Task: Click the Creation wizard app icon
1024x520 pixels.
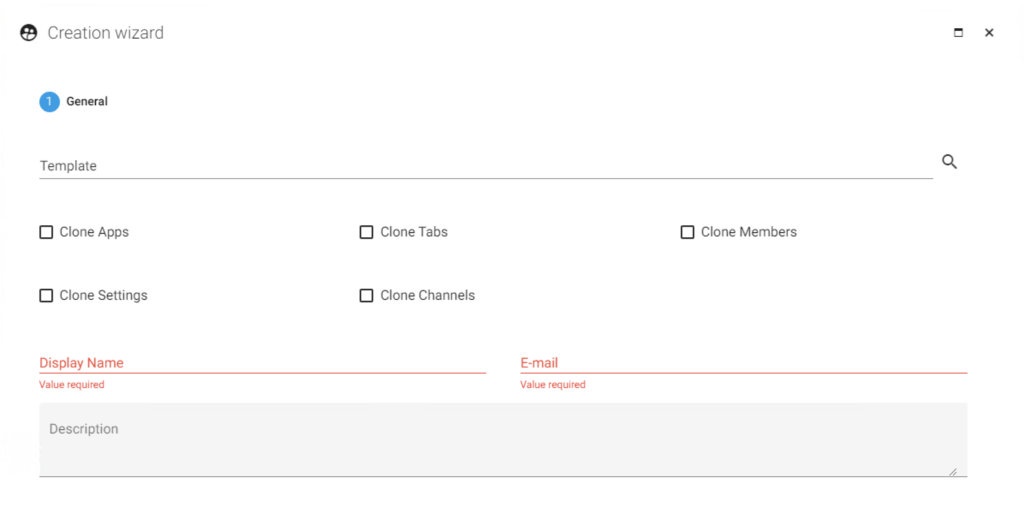Action: pos(29,33)
